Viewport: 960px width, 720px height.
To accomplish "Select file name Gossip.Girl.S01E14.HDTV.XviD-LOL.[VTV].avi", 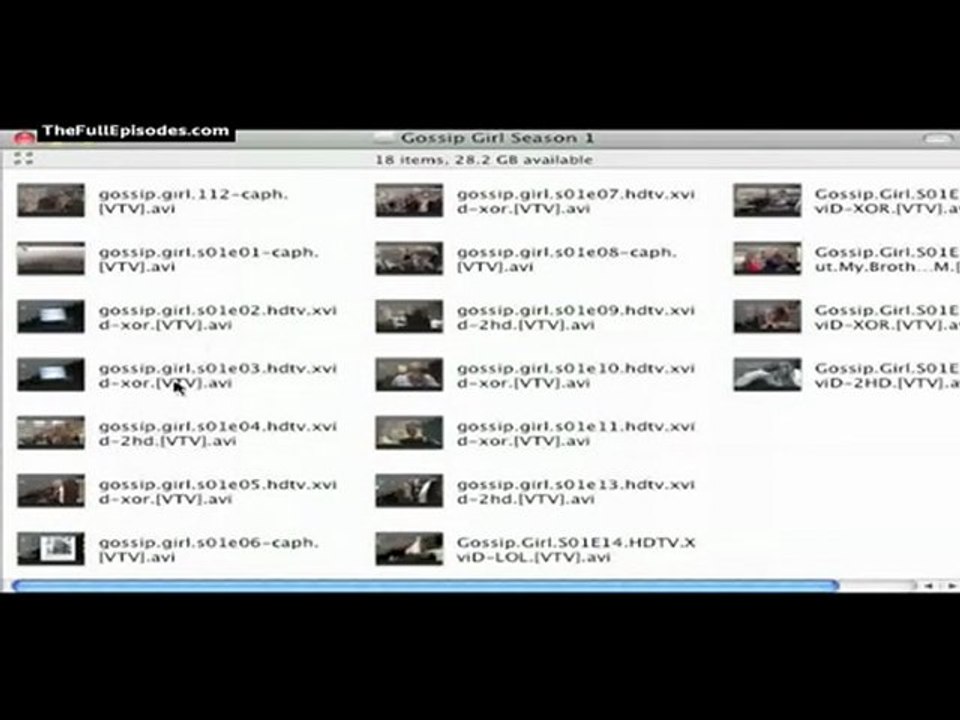I will pos(576,550).
